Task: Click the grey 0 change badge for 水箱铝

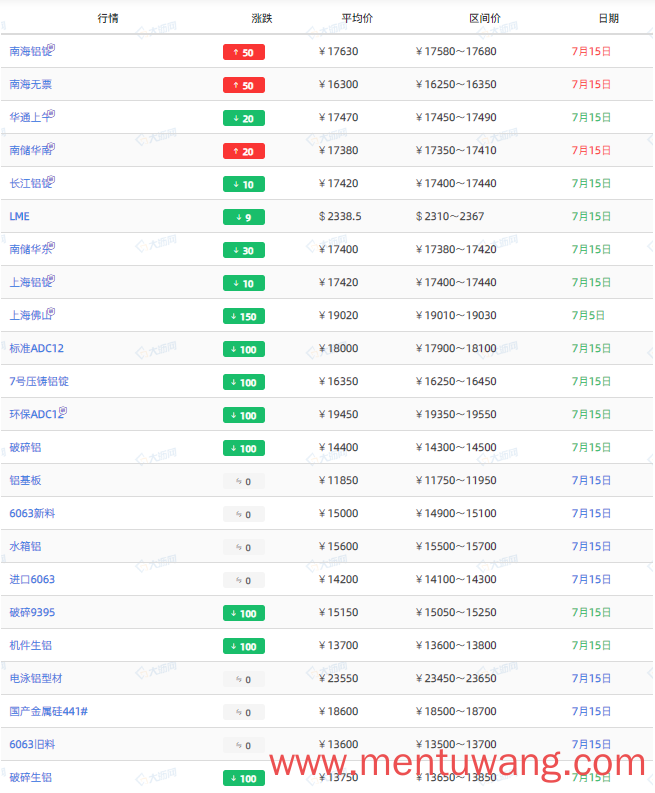Action: coord(244,547)
